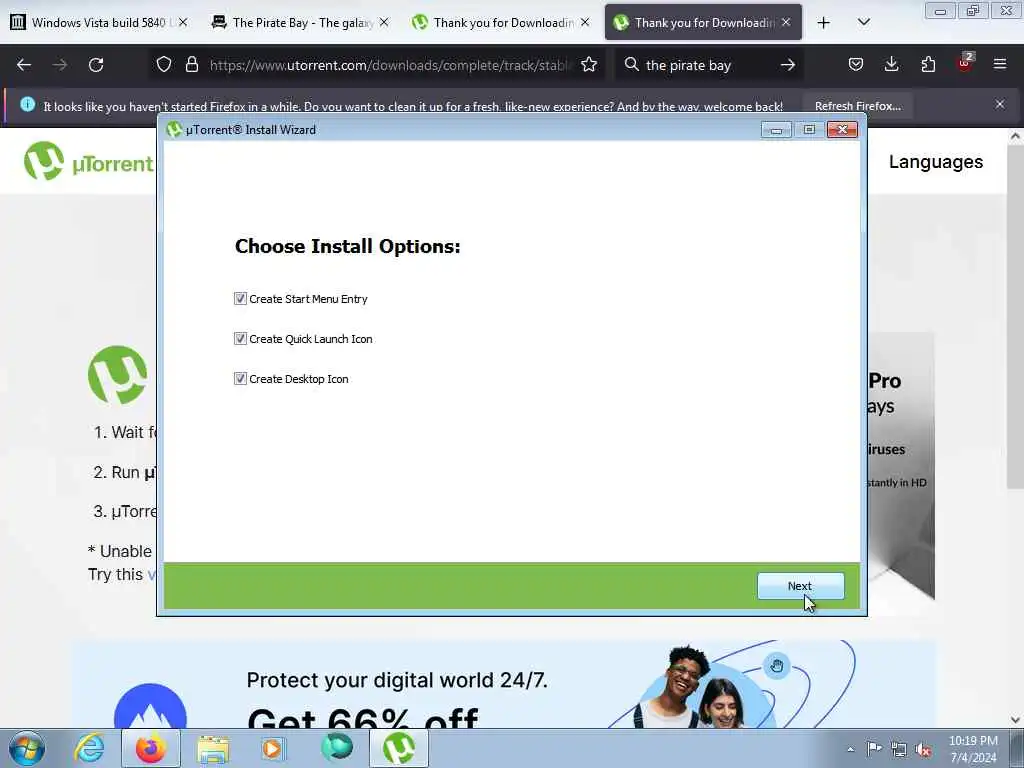Click the muted volume tray icon
Viewport: 1024px width, 768px height.
(x=923, y=750)
